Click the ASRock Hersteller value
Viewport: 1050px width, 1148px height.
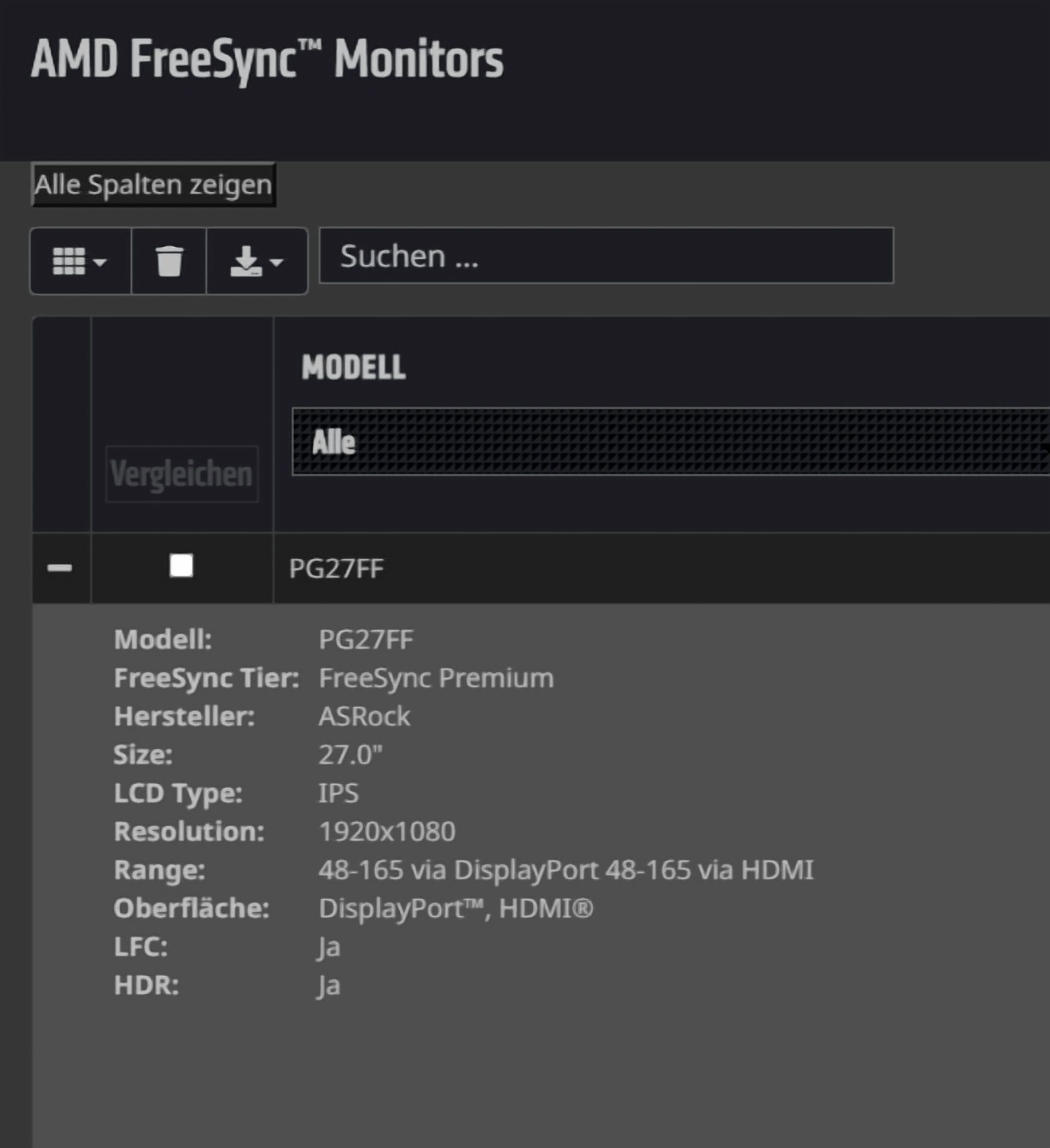(364, 716)
